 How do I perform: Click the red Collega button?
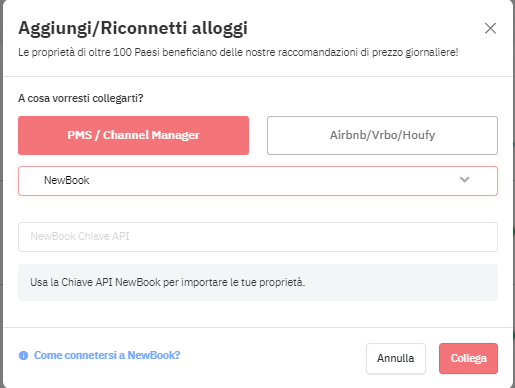(x=468, y=358)
